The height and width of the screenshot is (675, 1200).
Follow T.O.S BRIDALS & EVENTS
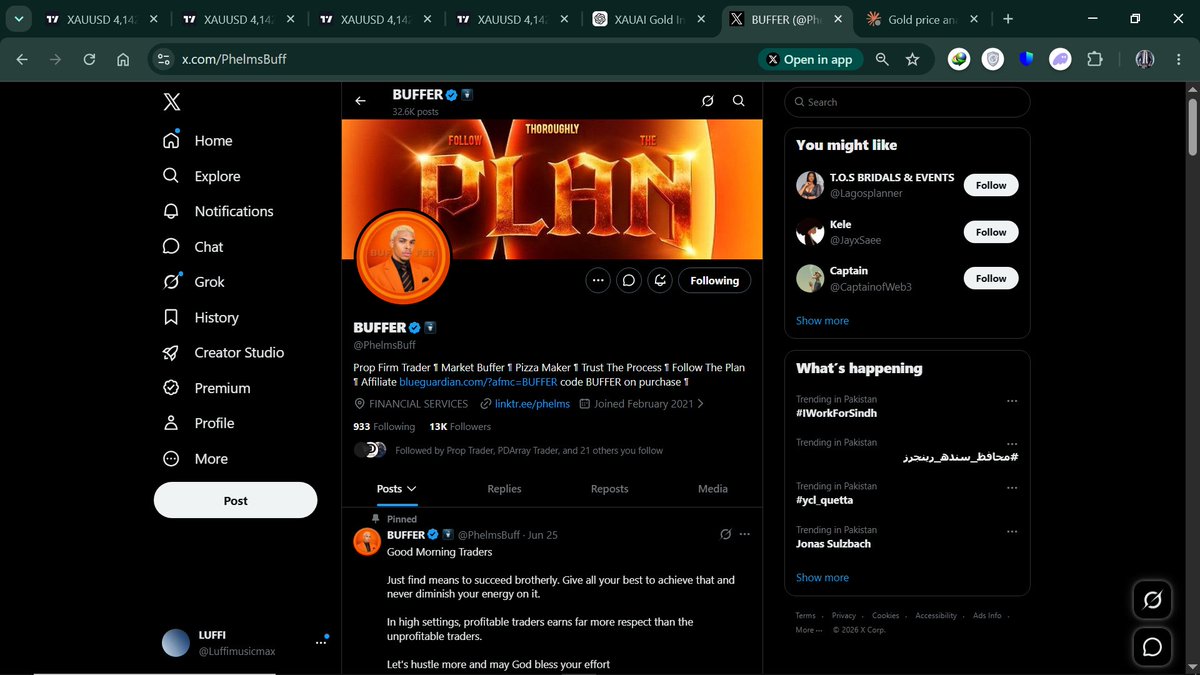pyautogui.click(x=991, y=185)
